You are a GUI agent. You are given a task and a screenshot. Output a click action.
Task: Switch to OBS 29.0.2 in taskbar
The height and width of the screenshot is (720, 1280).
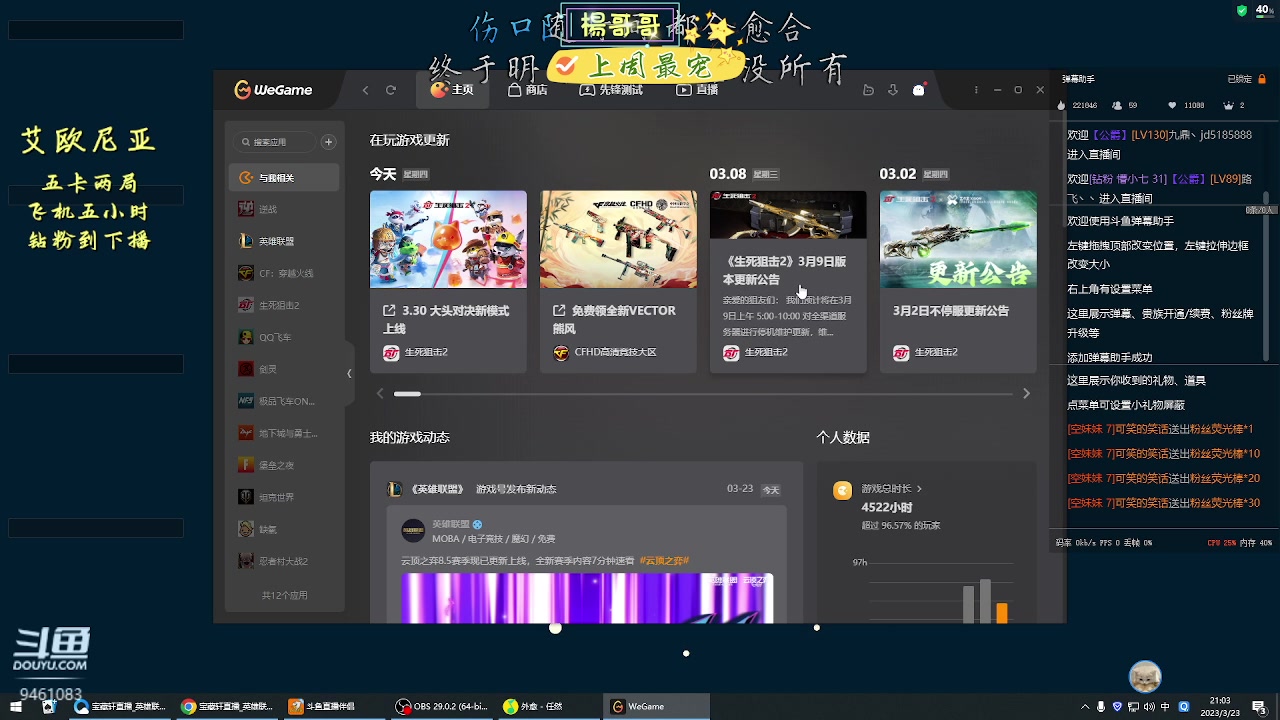[442, 706]
